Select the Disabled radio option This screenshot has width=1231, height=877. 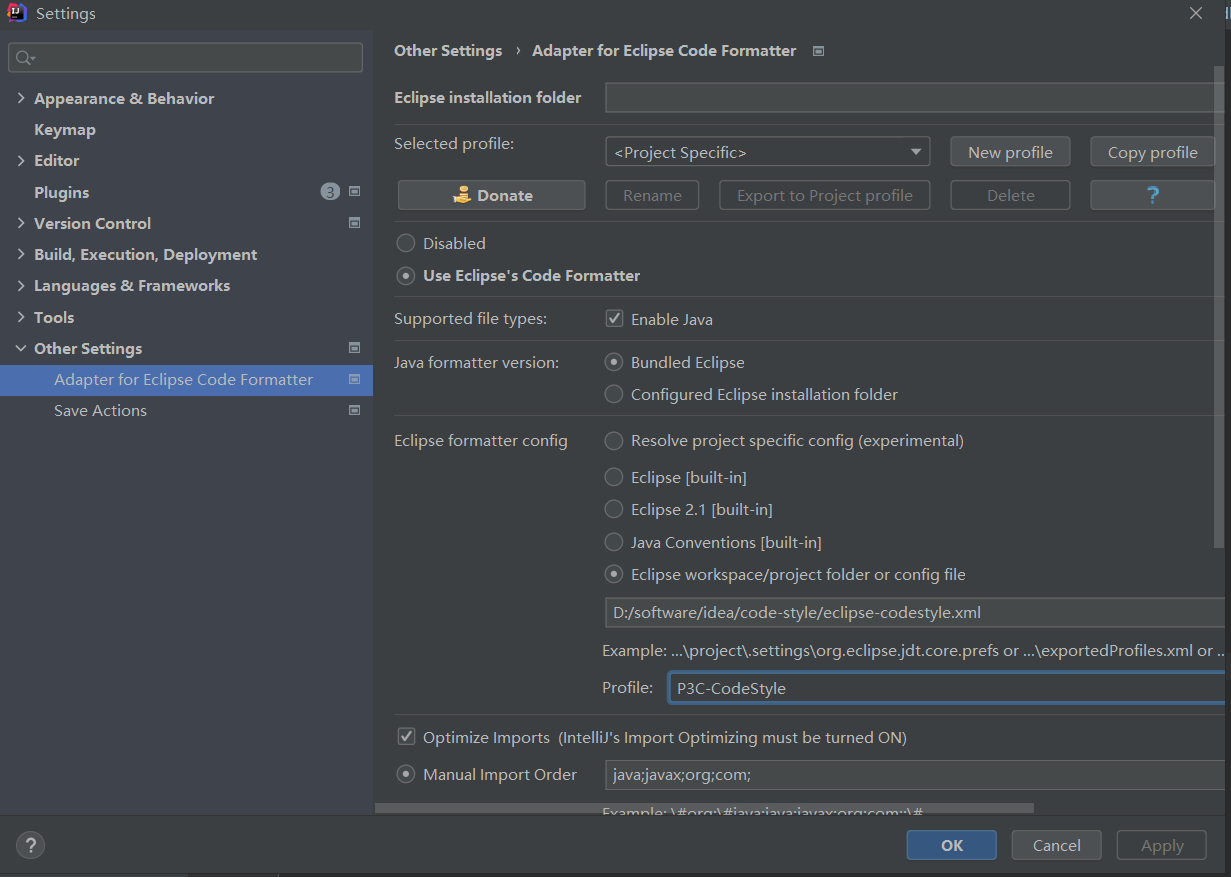tap(406, 243)
